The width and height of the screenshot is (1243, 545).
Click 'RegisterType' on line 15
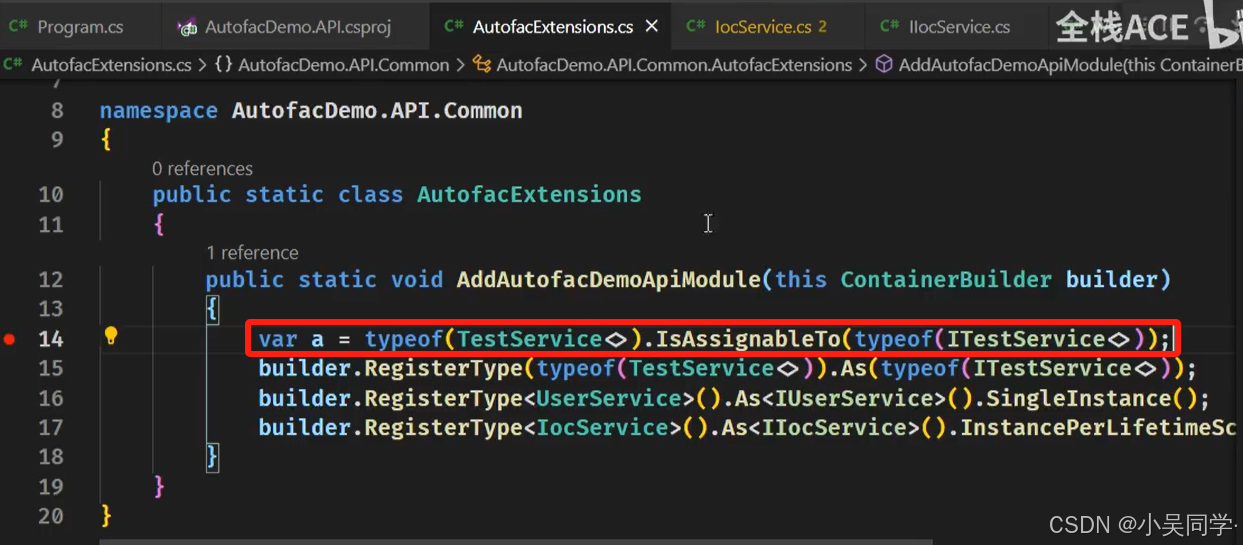tap(444, 369)
